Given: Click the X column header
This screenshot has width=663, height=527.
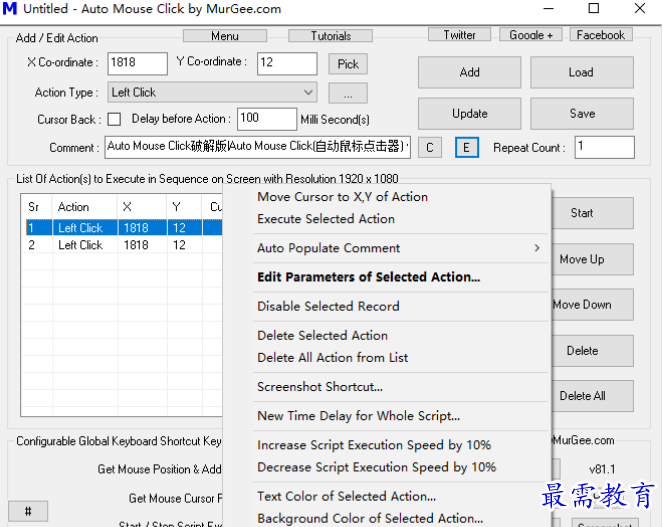Looking at the screenshot, I should (x=142, y=207).
